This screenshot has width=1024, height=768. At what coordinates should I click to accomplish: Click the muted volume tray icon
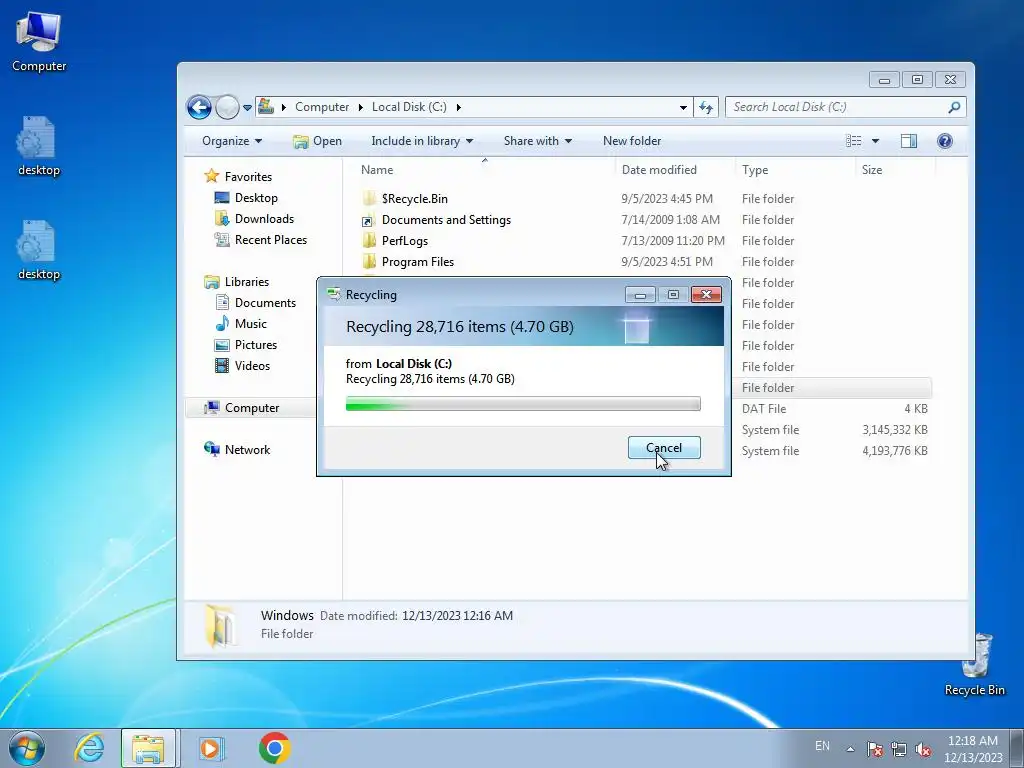click(x=923, y=749)
